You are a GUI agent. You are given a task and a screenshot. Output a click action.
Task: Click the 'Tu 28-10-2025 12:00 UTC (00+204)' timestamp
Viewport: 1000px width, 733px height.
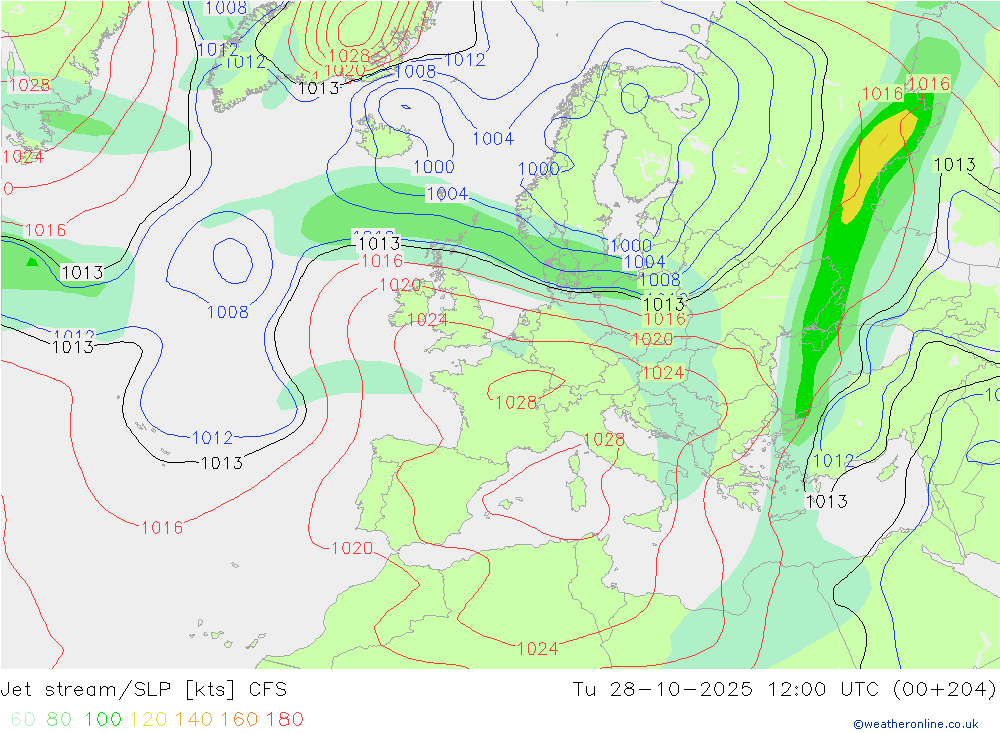click(x=784, y=690)
